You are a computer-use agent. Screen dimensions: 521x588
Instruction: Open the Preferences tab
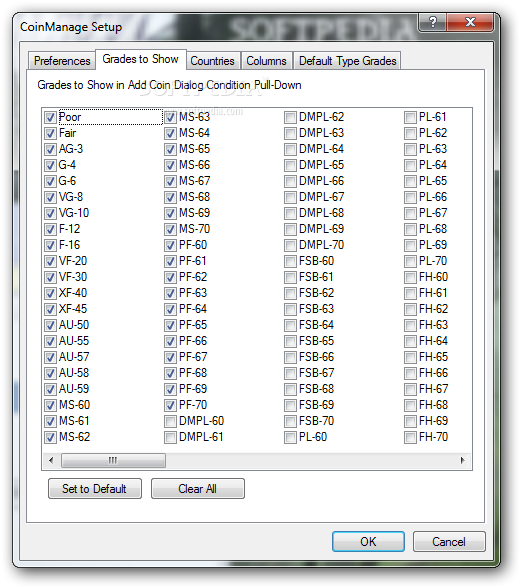point(62,61)
